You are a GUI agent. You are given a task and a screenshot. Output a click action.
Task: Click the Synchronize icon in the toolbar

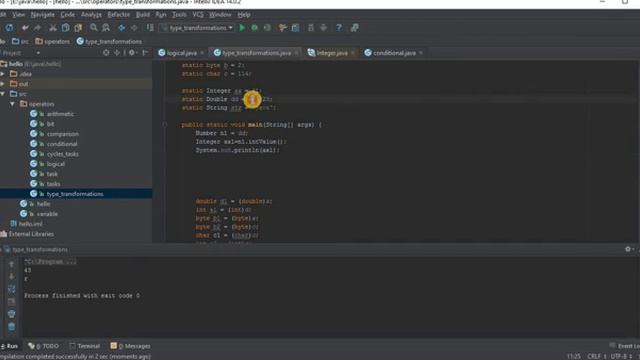pyautogui.click(x=9, y=28)
